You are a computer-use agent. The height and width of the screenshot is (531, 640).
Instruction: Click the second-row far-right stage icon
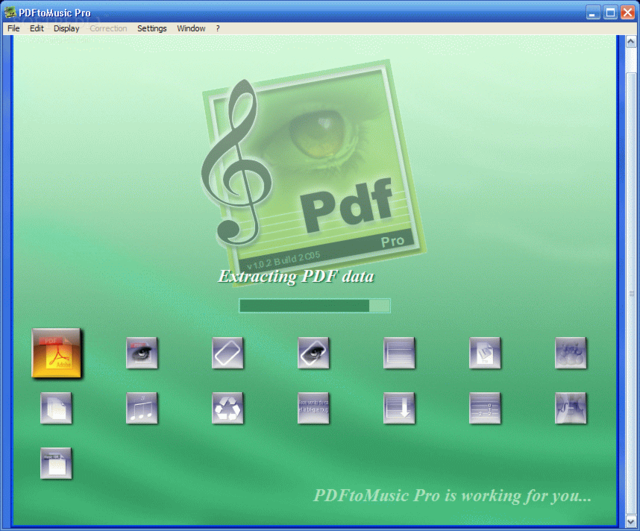571,408
